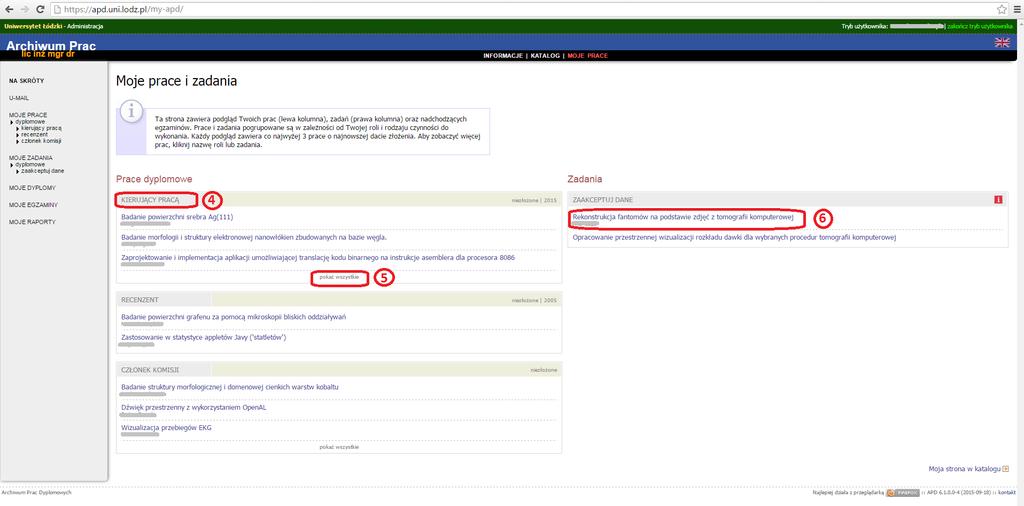Open thesis about appletów Javy statletów

point(204,337)
